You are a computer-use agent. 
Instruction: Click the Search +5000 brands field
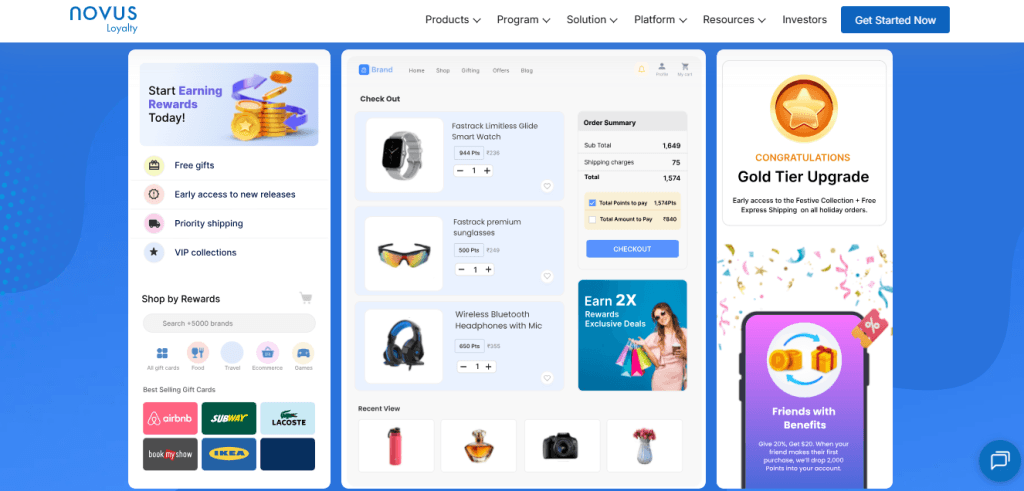tap(229, 323)
